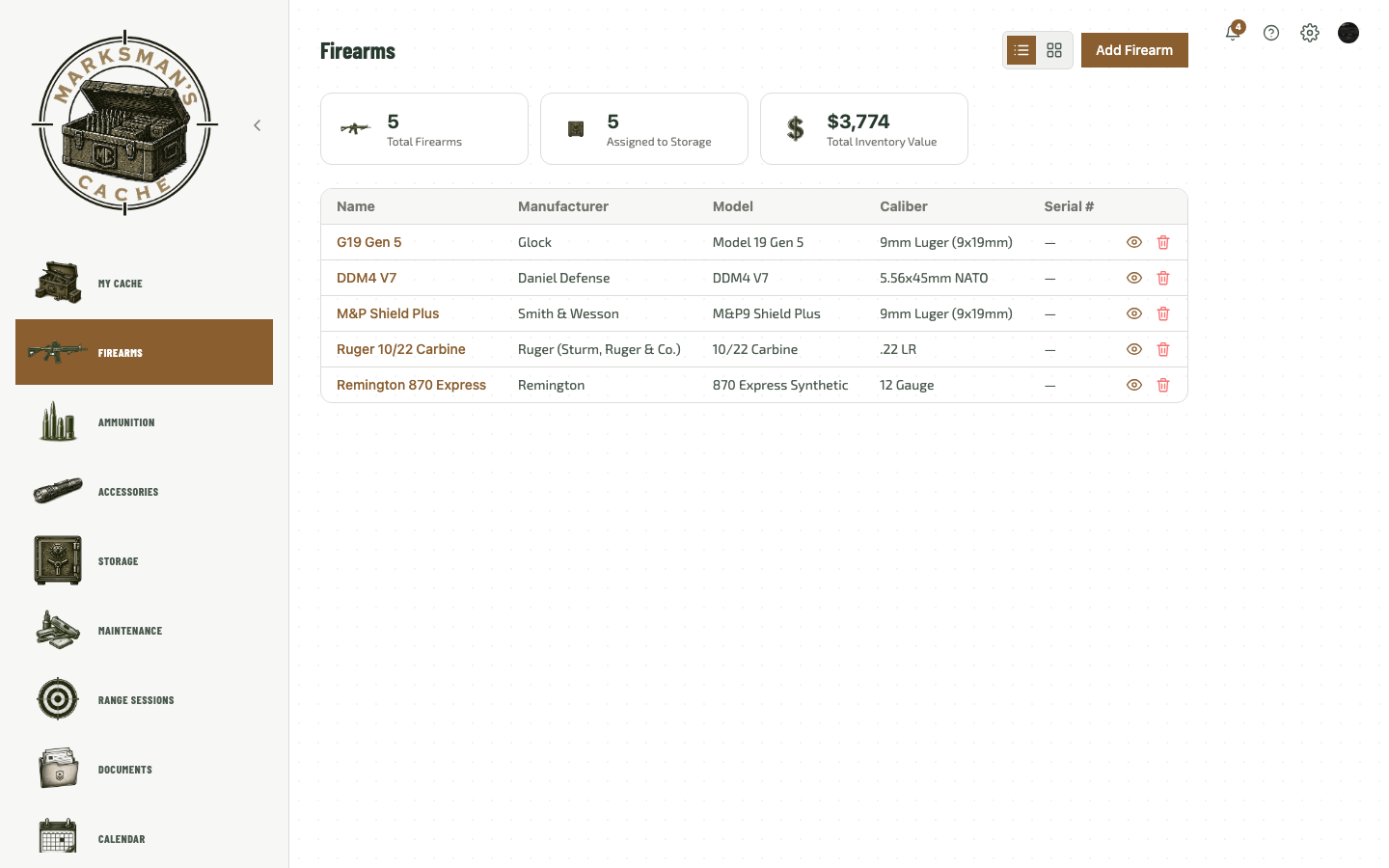Delete the G19 Gen 5 firearm
Viewport: 1389px width, 868px height.
pos(1163,242)
